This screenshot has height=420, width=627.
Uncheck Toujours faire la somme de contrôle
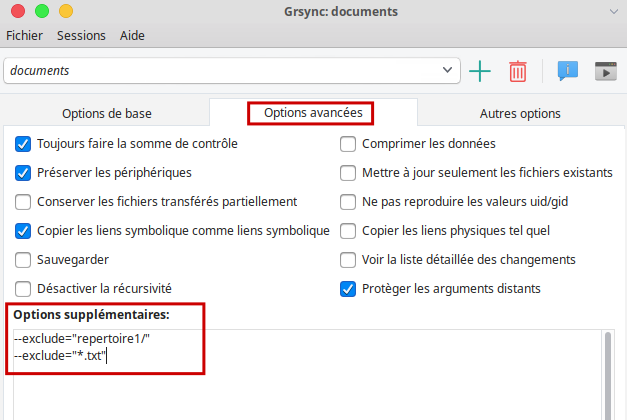tap(23, 144)
